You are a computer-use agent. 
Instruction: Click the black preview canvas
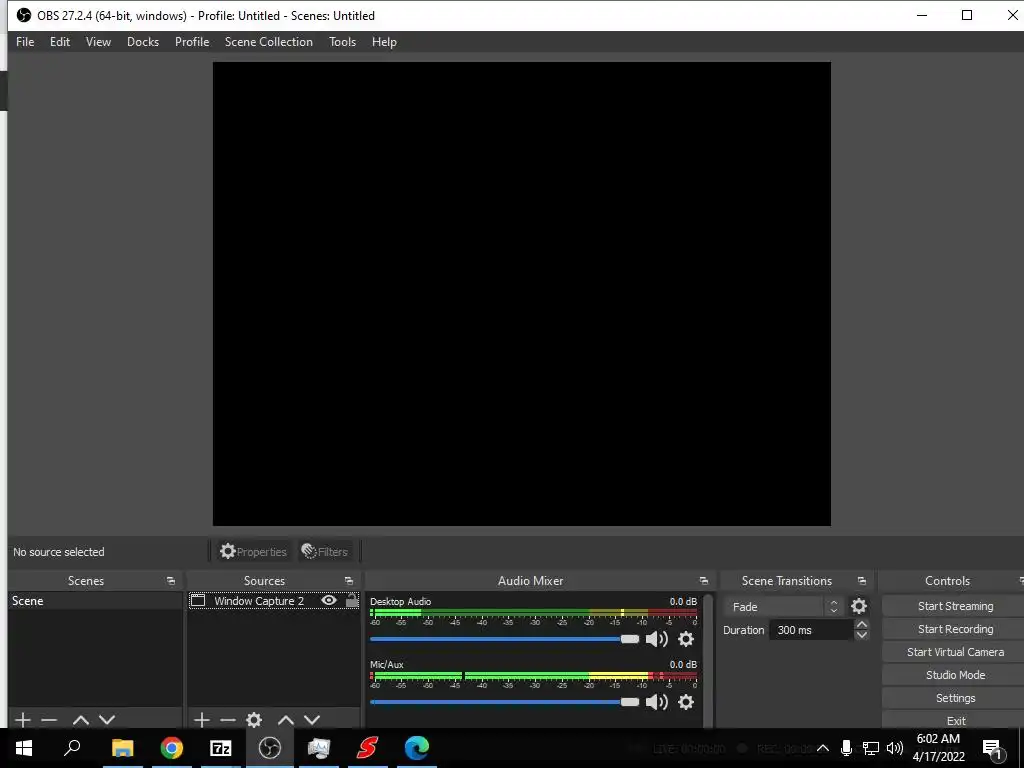click(522, 294)
